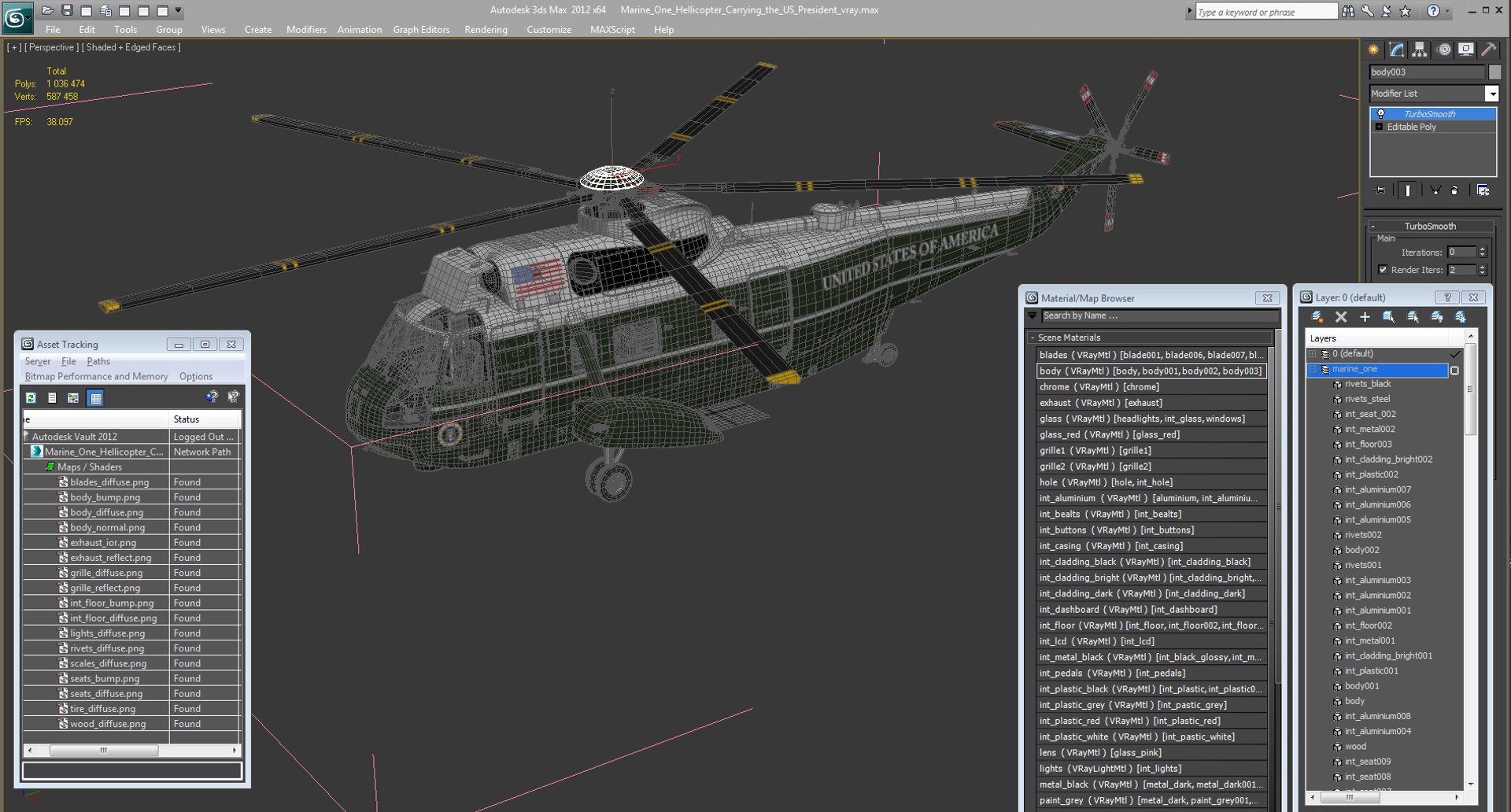The image size is (1511, 812).
Task: Collapse the marine_one layer tree
Action: tap(1313, 369)
